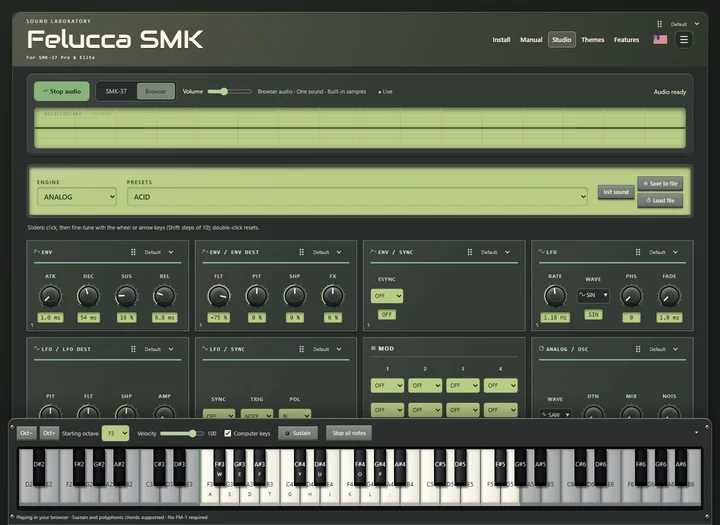
Task: Open the Starting octave dropdown showing F3
Action: (x=115, y=433)
